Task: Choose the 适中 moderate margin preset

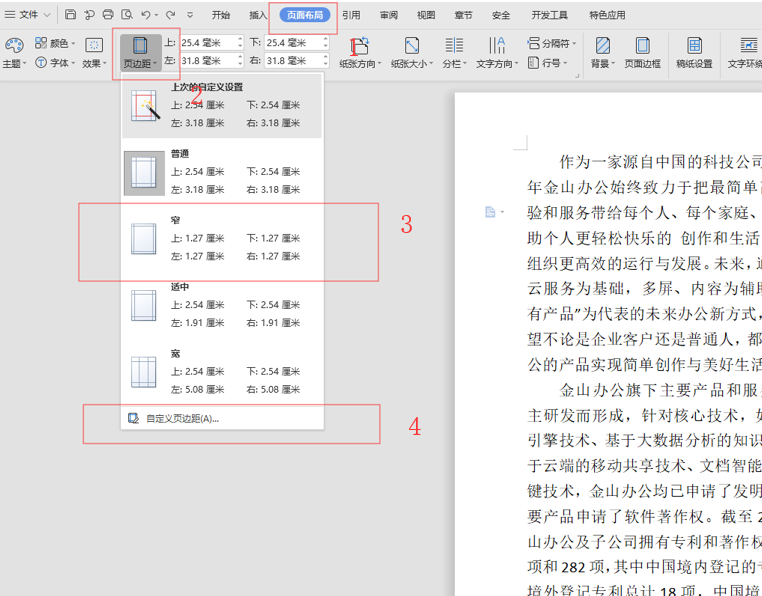Action: pos(222,305)
